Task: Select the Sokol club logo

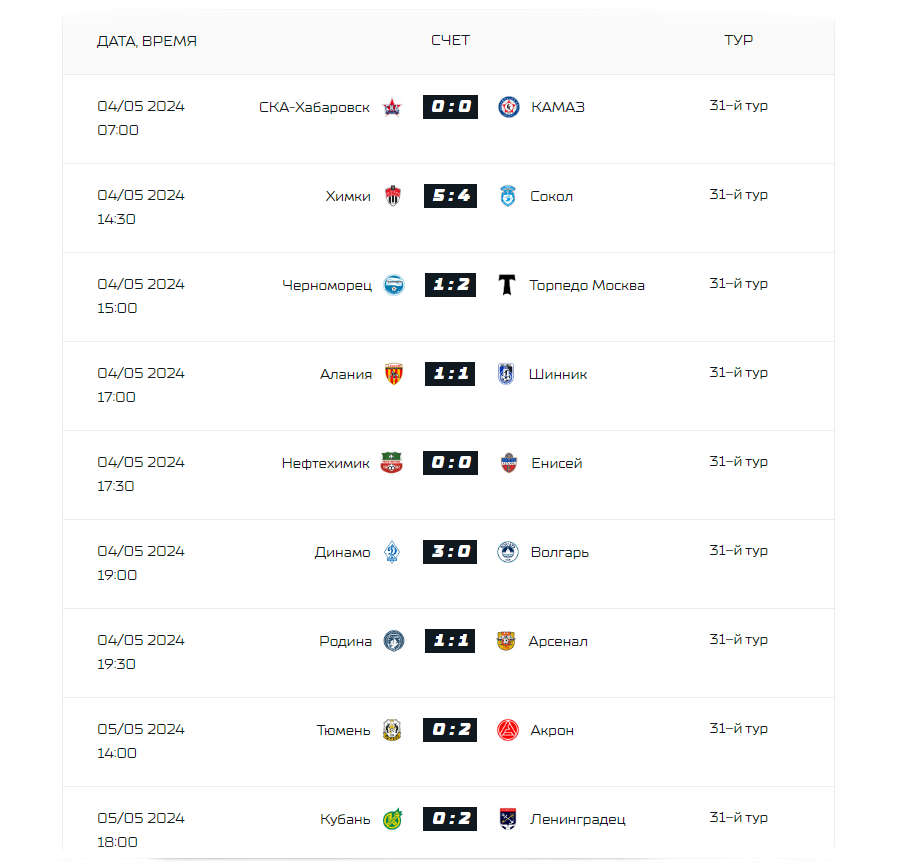Action: tap(508, 196)
